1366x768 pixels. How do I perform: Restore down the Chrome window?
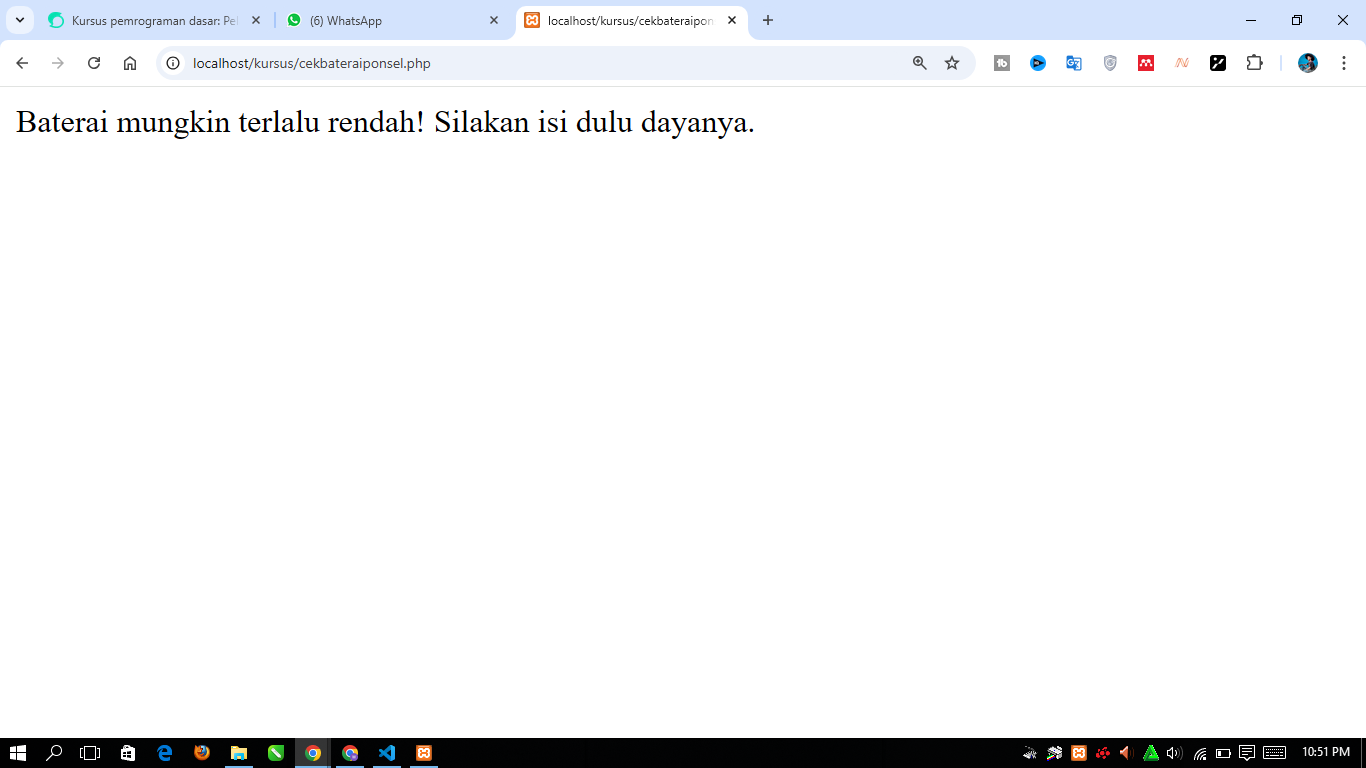pyautogui.click(x=1297, y=20)
